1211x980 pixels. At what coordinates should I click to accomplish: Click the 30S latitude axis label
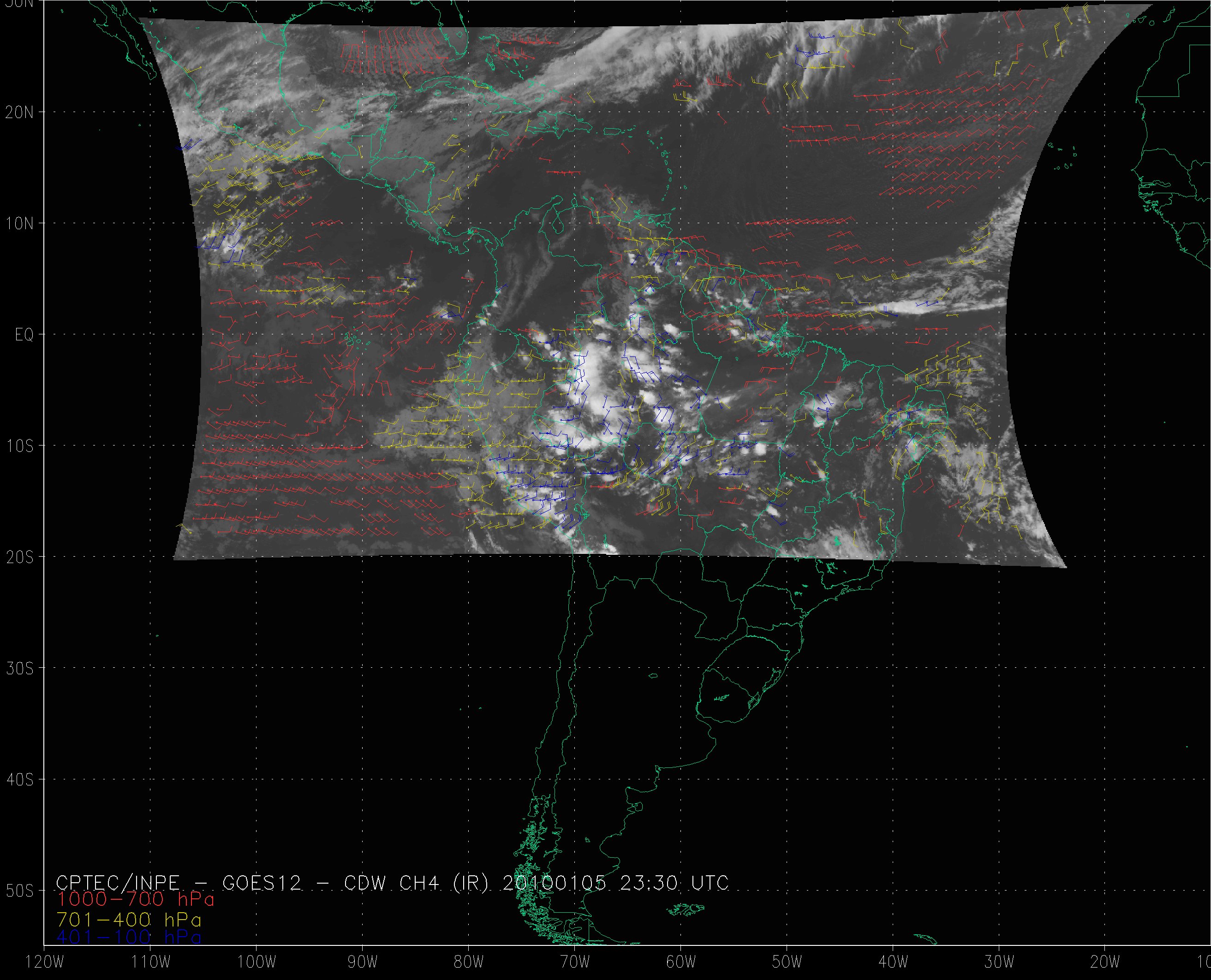[19, 668]
